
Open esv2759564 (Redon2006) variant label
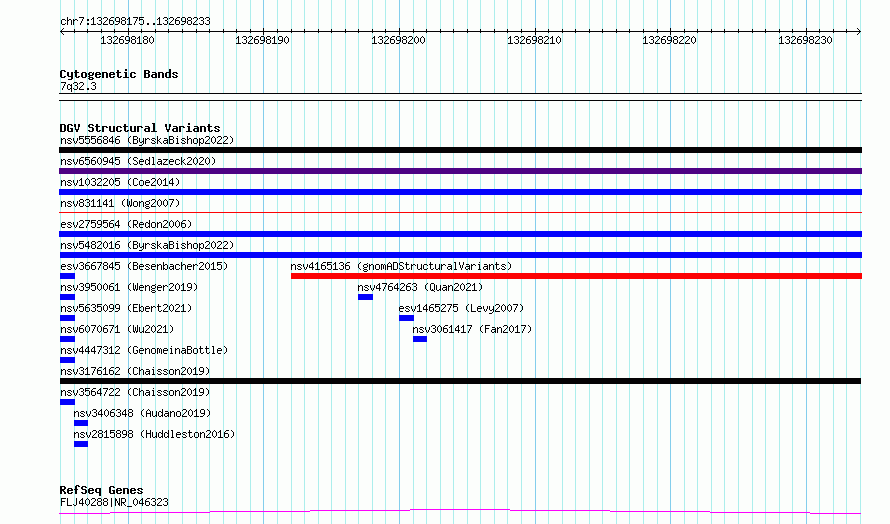(126, 224)
